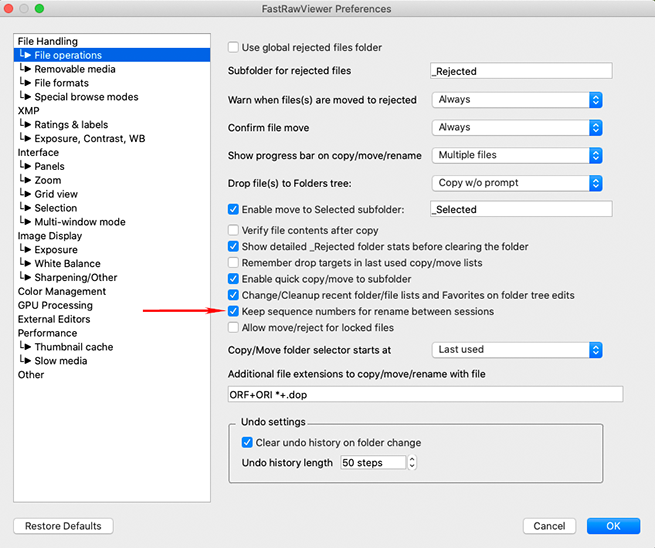The image size is (655, 548).
Task: Click the Undo history length stepper arrows
Action: point(412,463)
